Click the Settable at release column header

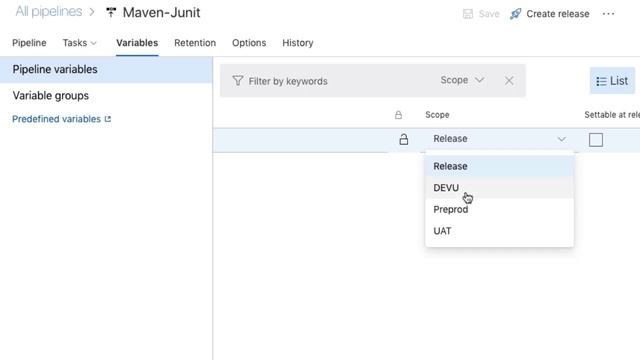[x=612, y=115]
